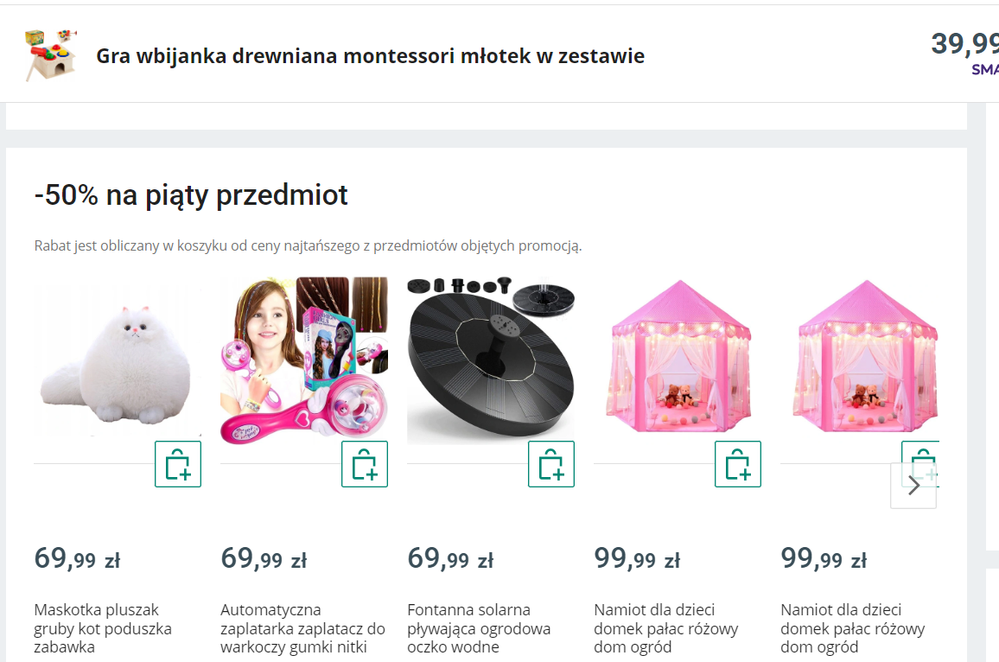
Task: Add first pink tent to cart
Action: click(738, 464)
